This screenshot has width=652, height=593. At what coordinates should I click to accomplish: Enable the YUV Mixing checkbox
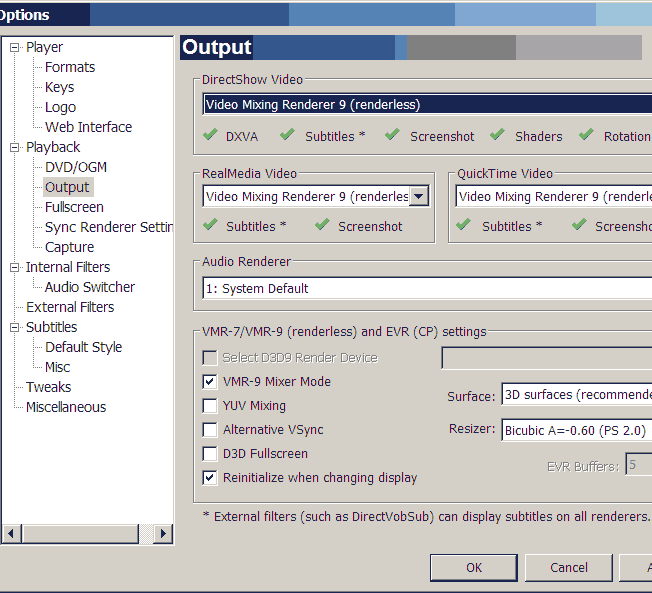coord(210,406)
